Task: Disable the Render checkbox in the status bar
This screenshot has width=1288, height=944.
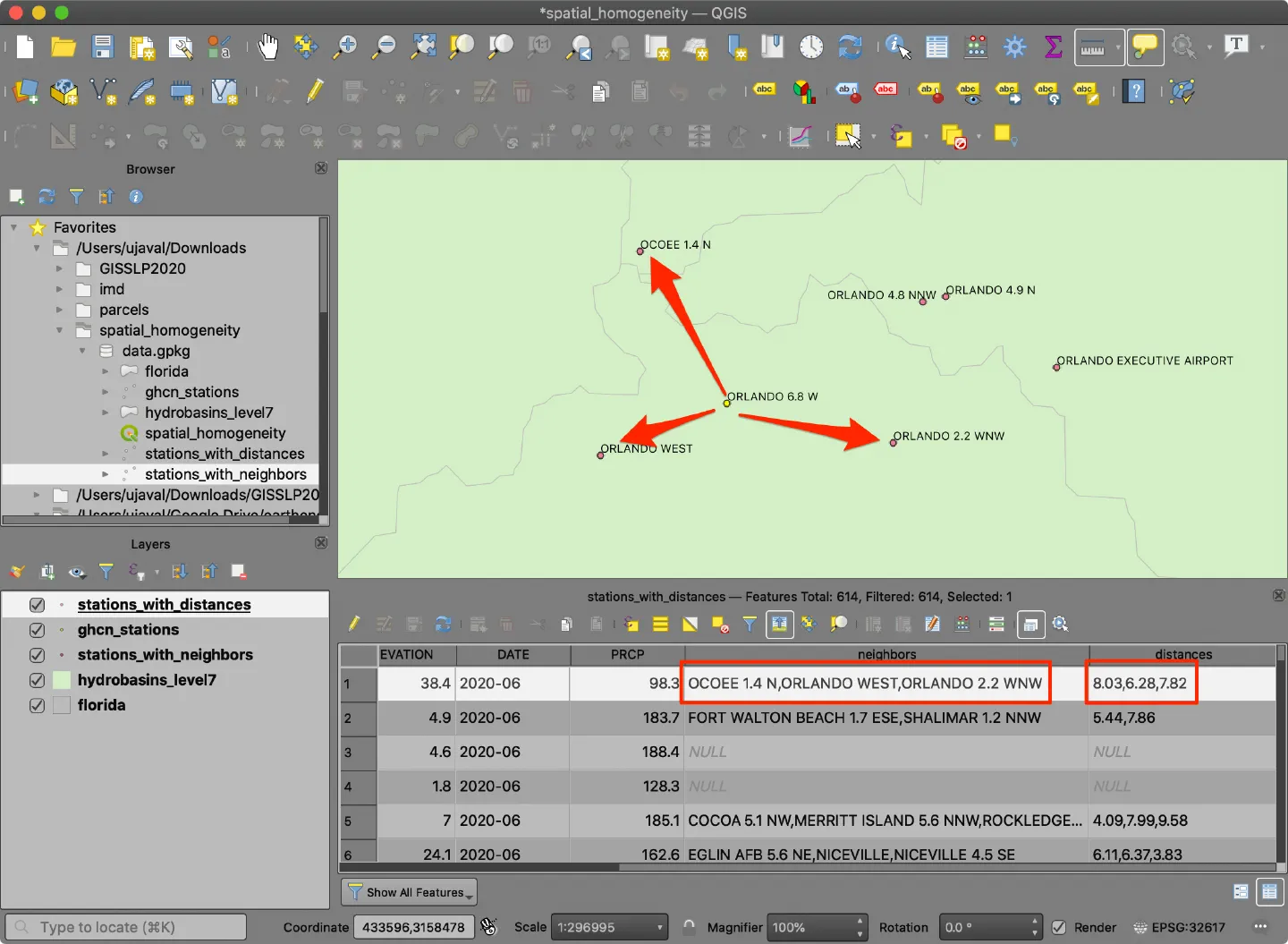Action: tap(1059, 927)
